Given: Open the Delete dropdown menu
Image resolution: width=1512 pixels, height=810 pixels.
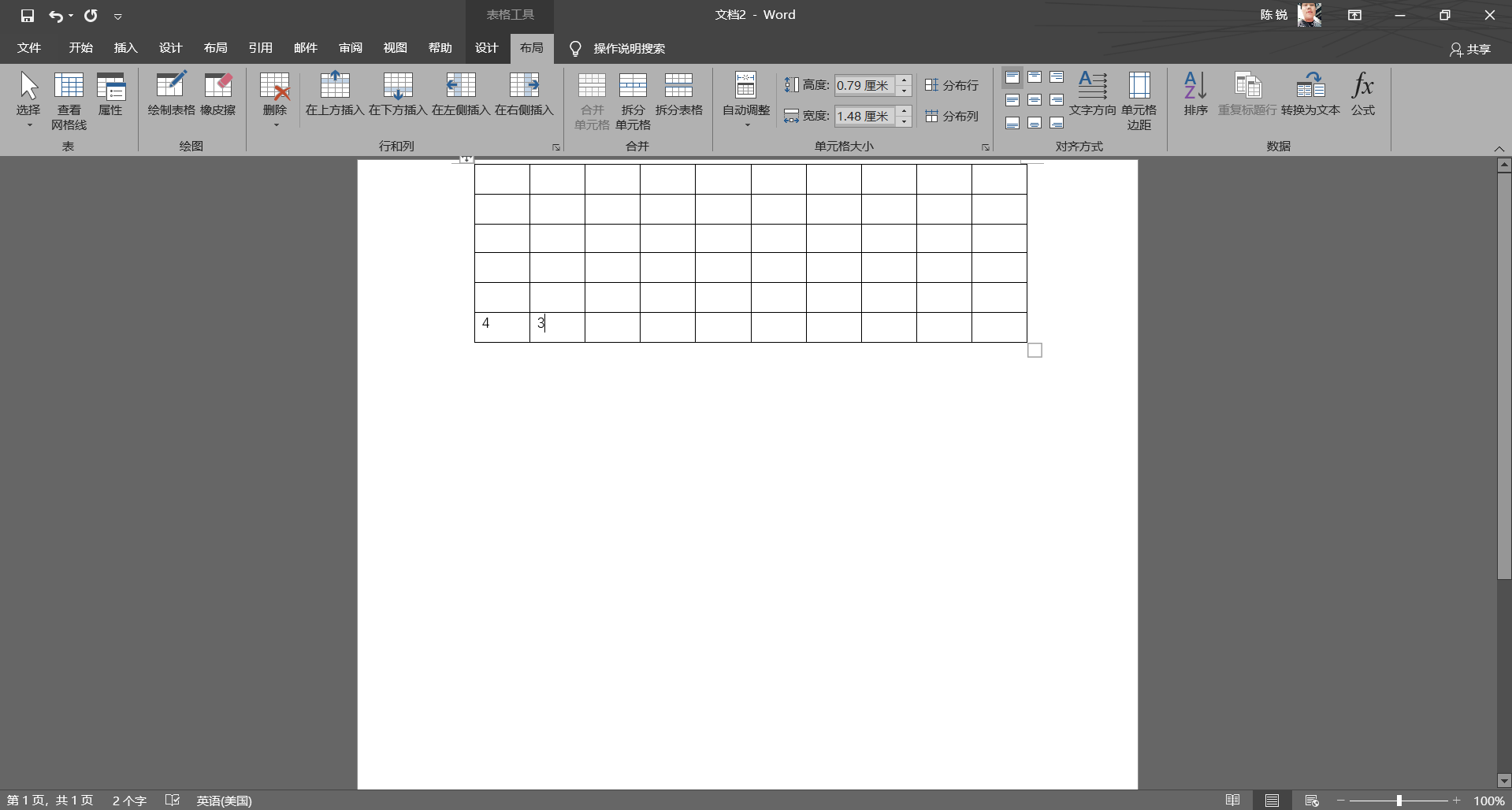Looking at the screenshot, I should (x=275, y=100).
